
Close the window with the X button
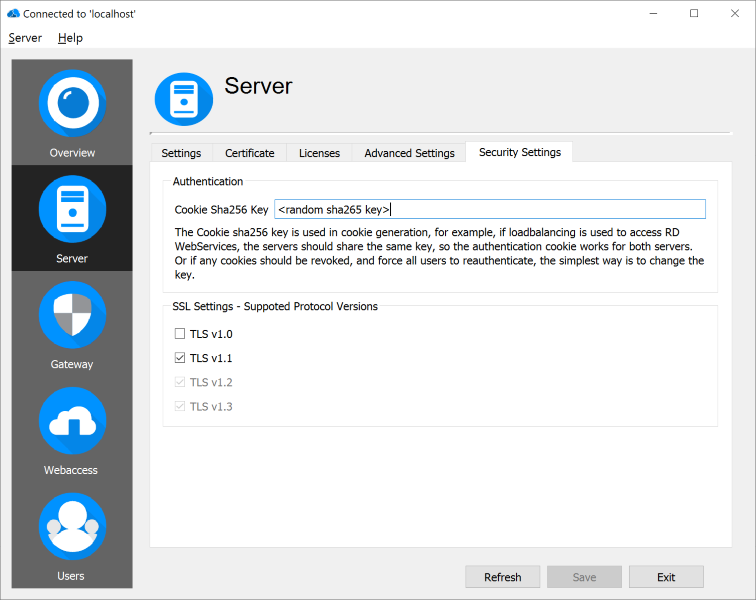pyautogui.click(x=735, y=14)
